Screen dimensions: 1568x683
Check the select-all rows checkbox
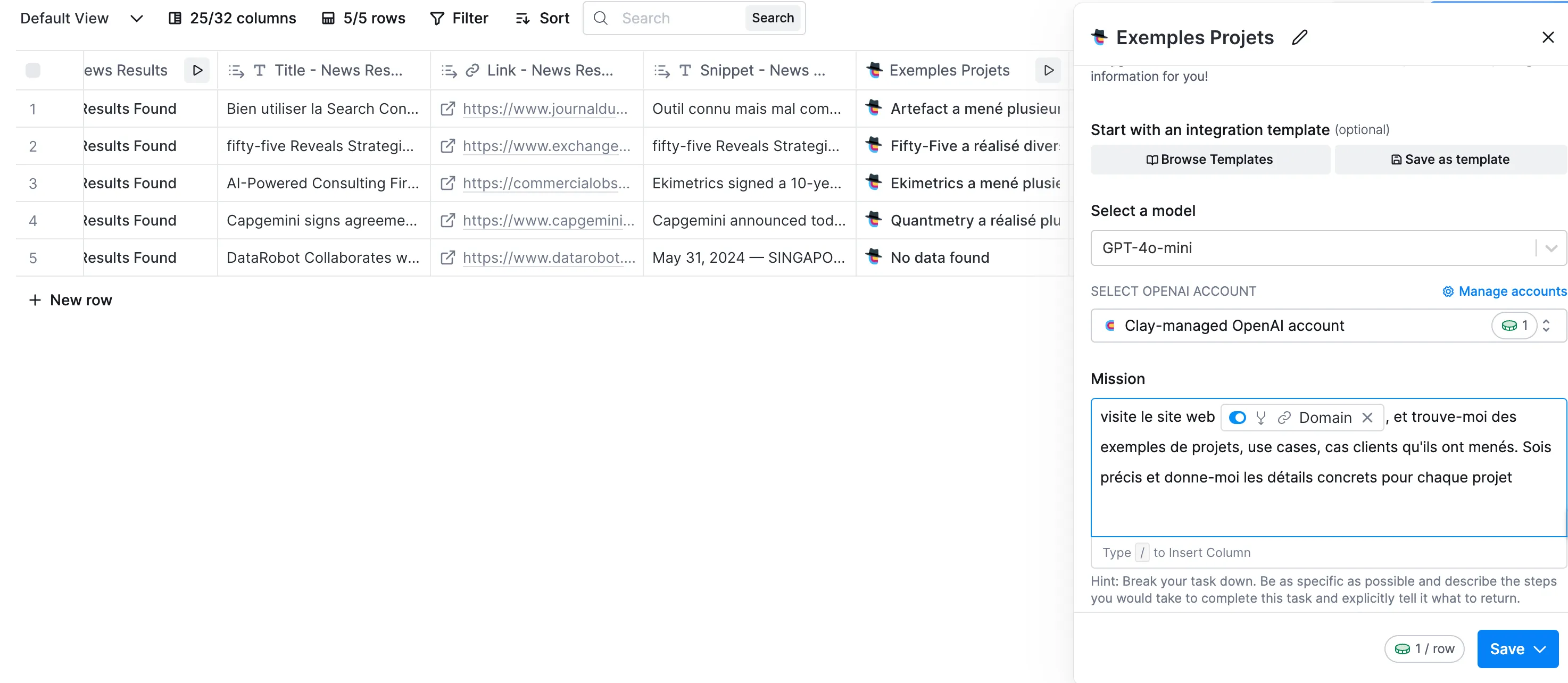click(x=33, y=70)
